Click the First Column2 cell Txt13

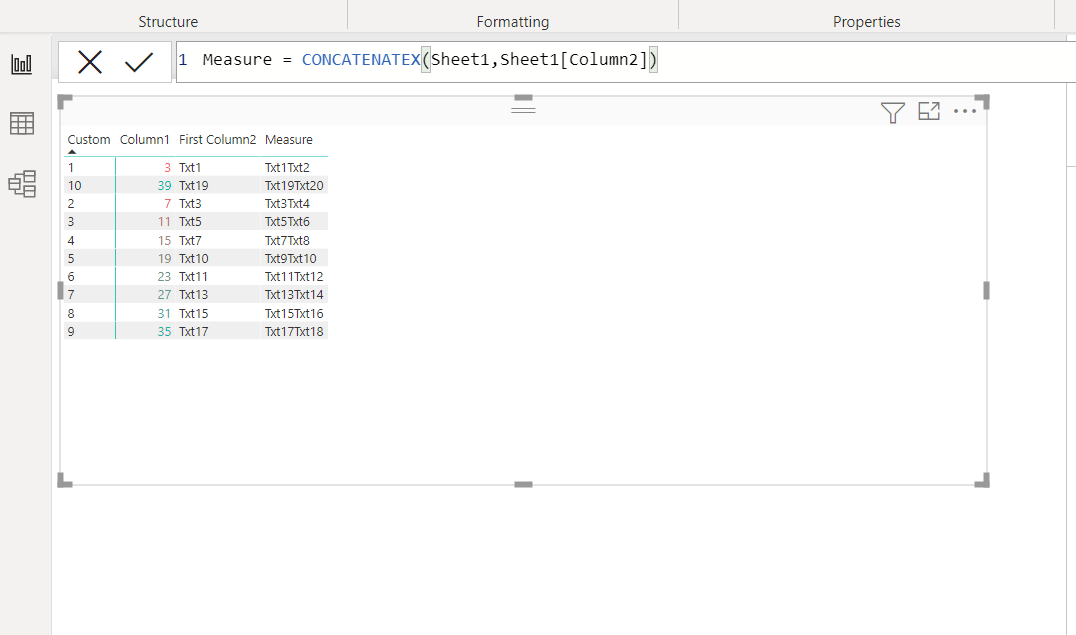point(194,295)
